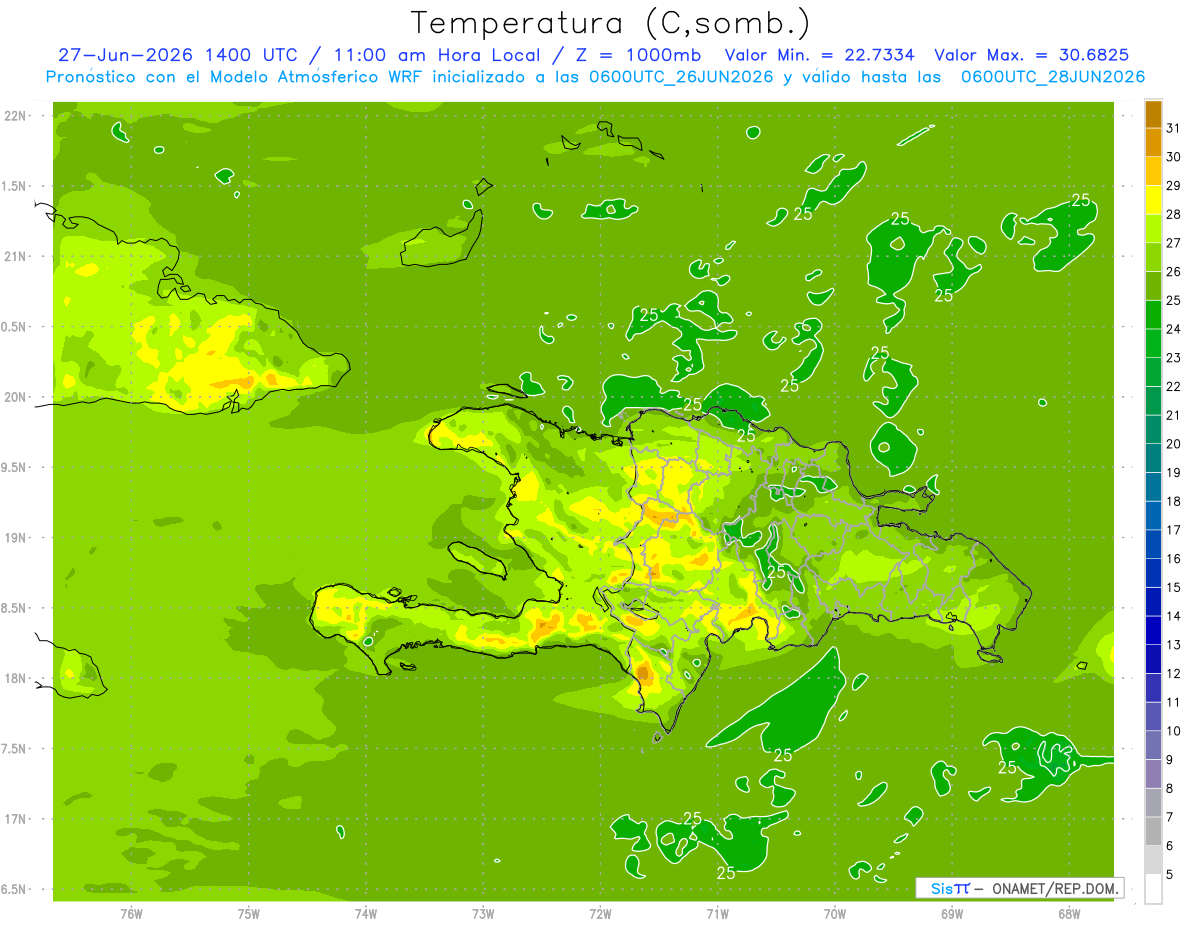
Task: Click the '68W' longitude axis label
Action: [1069, 914]
